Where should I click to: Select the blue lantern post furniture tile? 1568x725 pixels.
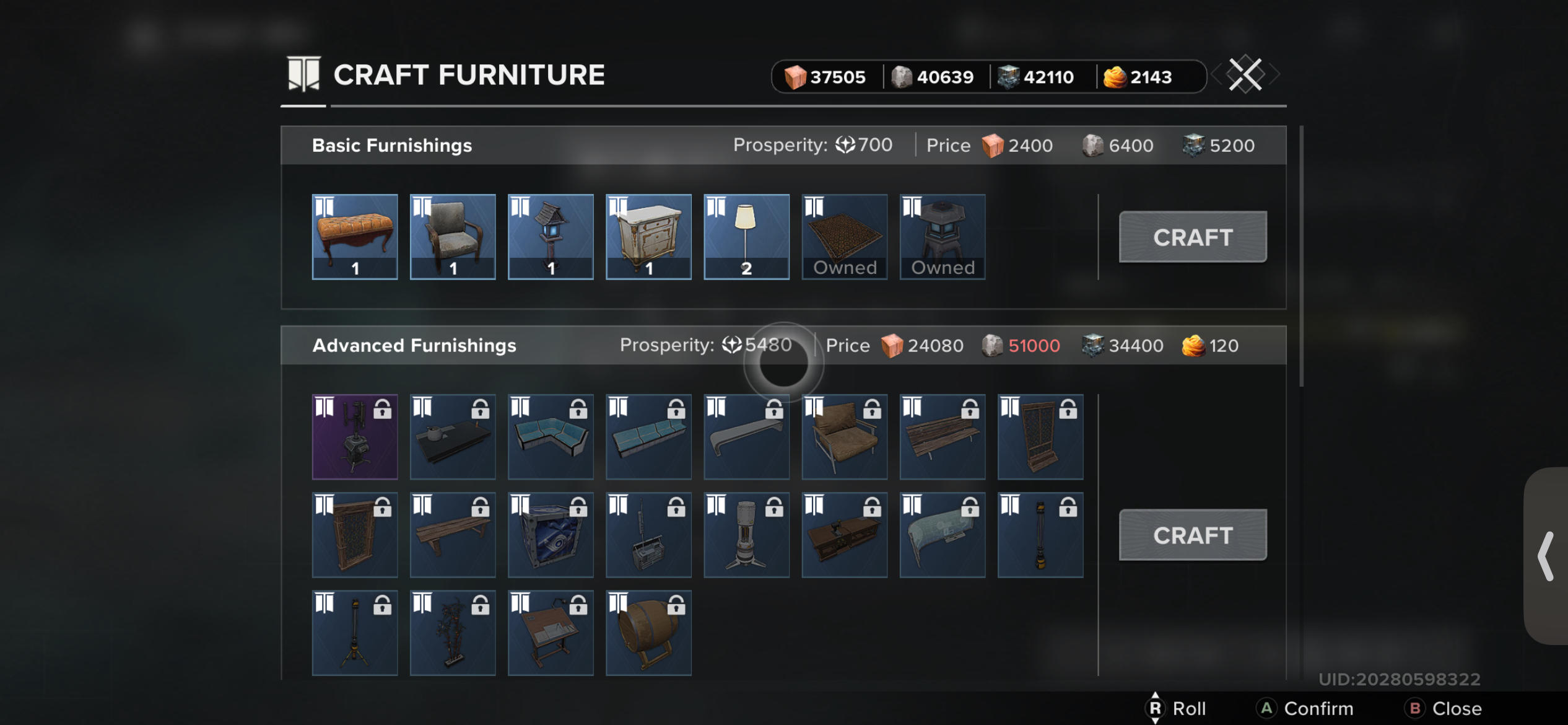point(551,237)
